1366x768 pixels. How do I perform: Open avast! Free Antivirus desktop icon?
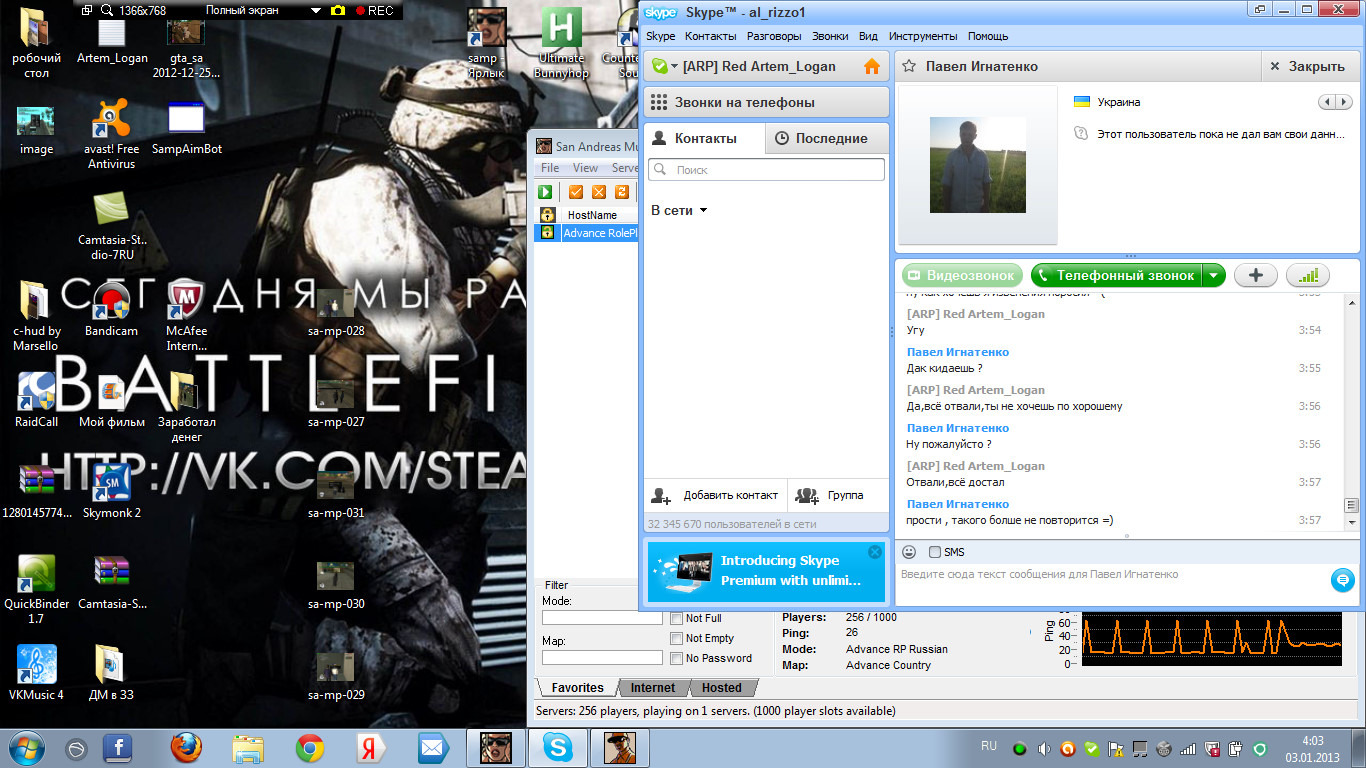tap(113, 133)
